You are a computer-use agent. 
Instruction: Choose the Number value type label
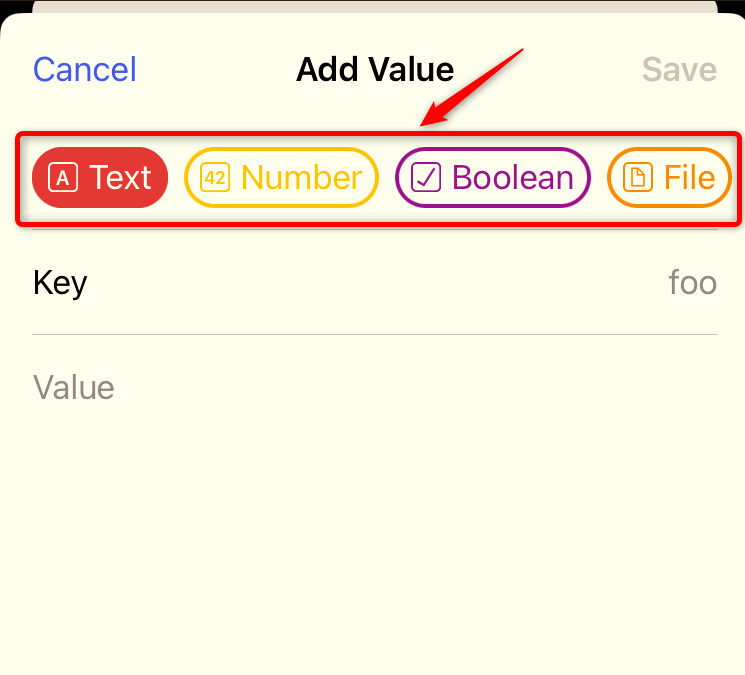301,178
